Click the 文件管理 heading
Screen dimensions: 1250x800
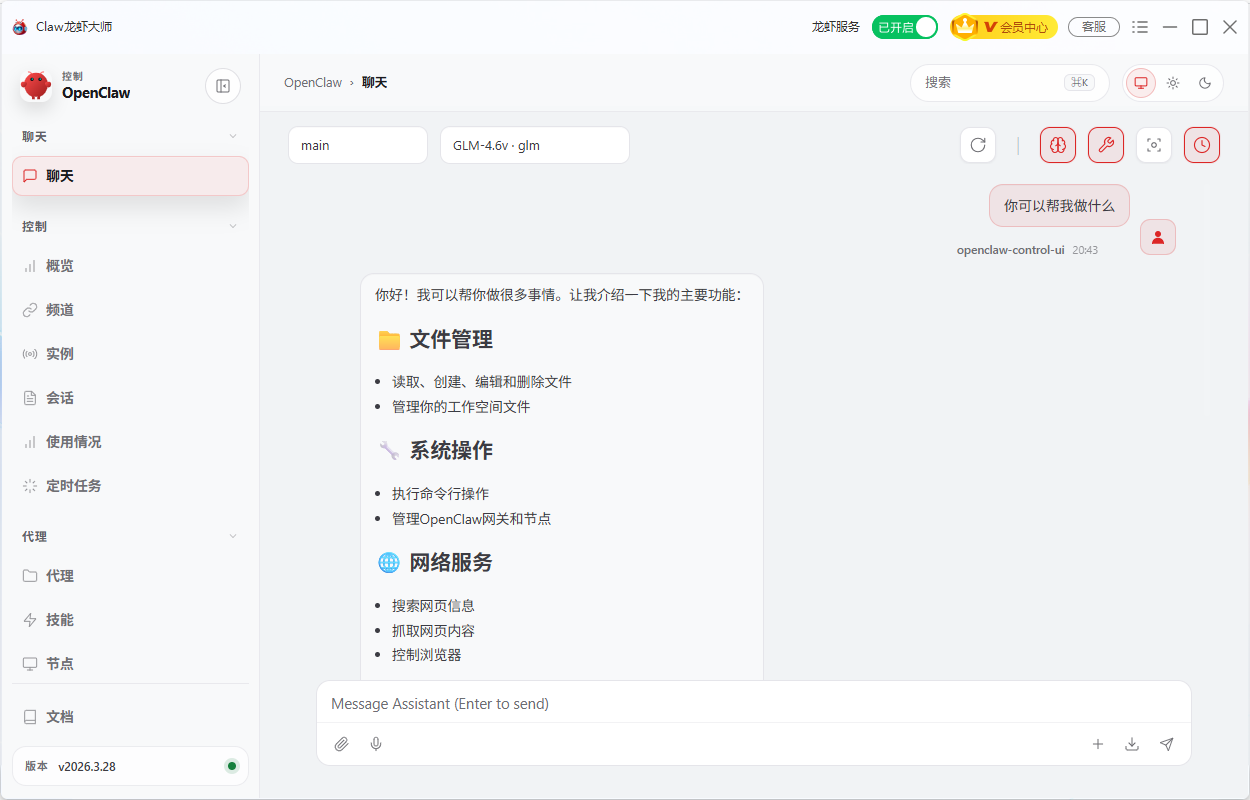click(x=451, y=340)
